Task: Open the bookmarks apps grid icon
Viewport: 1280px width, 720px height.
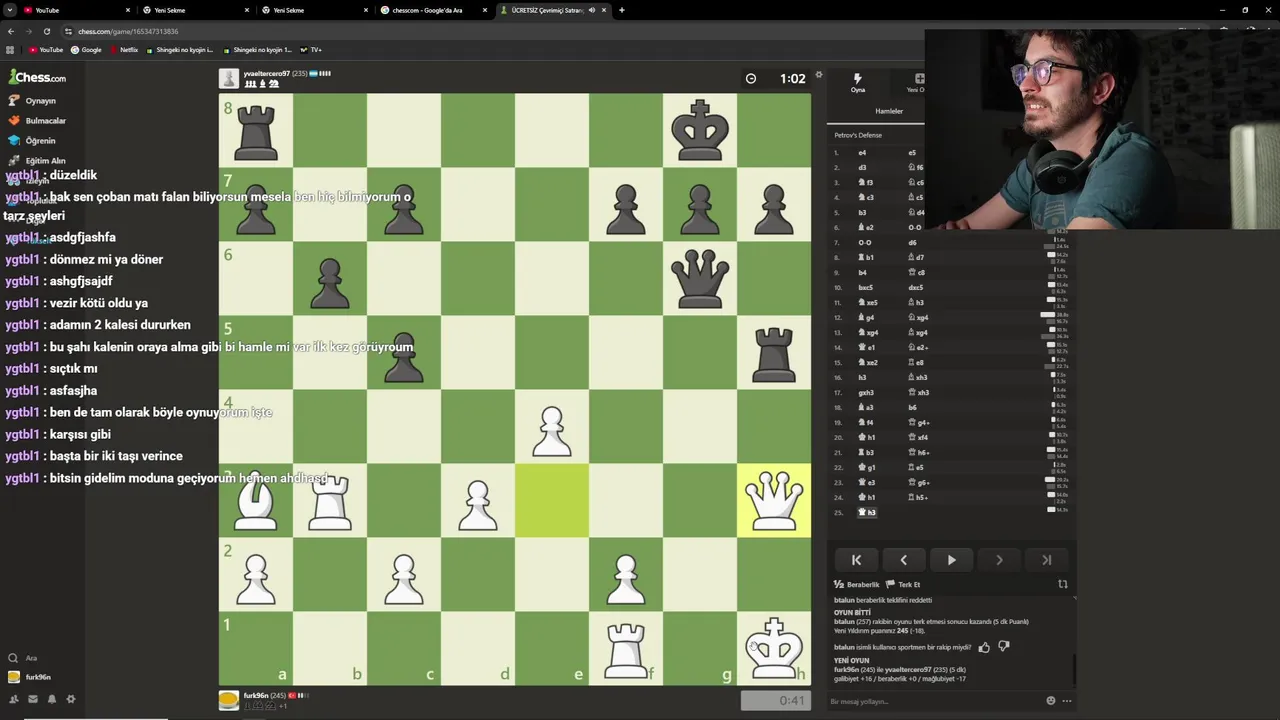Action: (10, 50)
